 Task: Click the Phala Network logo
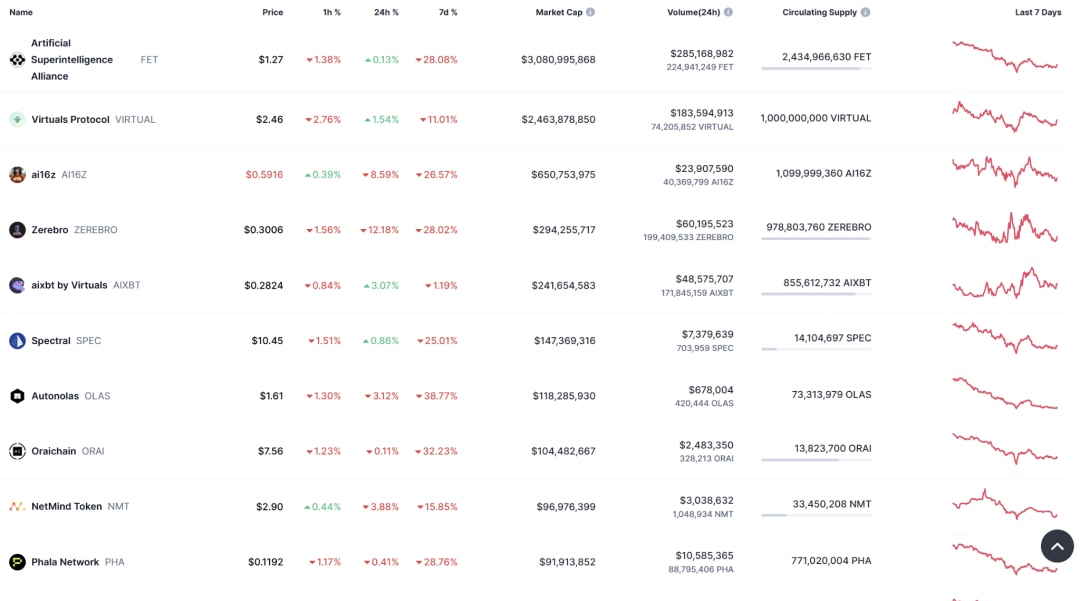pyautogui.click(x=17, y=562)
